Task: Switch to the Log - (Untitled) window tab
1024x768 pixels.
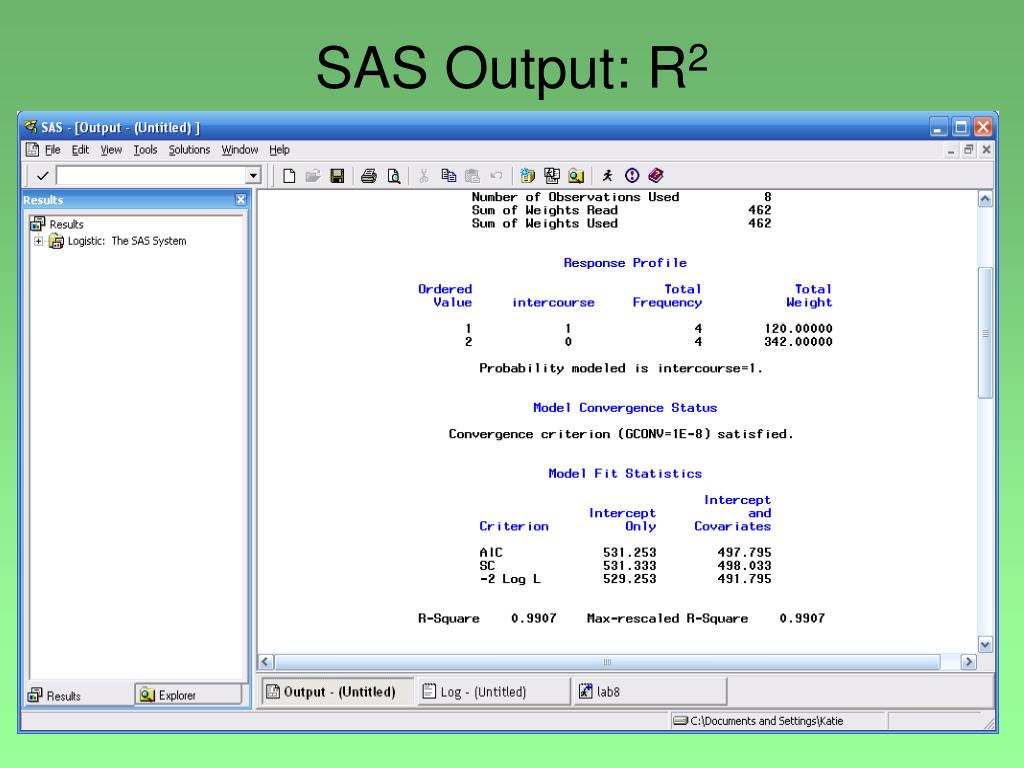Action: [x=493, y=692]
